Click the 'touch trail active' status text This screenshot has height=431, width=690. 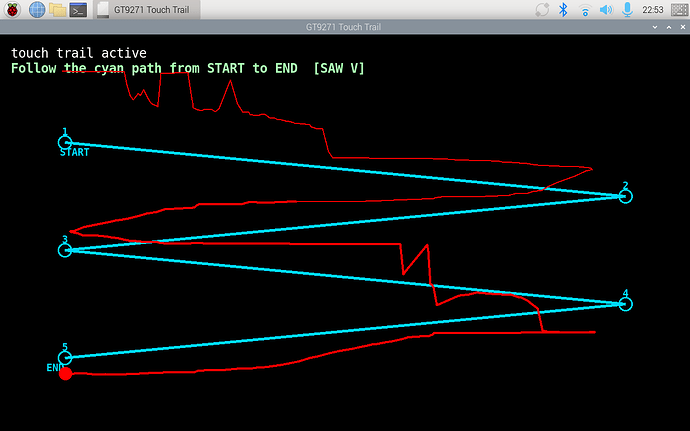(79, 53)
